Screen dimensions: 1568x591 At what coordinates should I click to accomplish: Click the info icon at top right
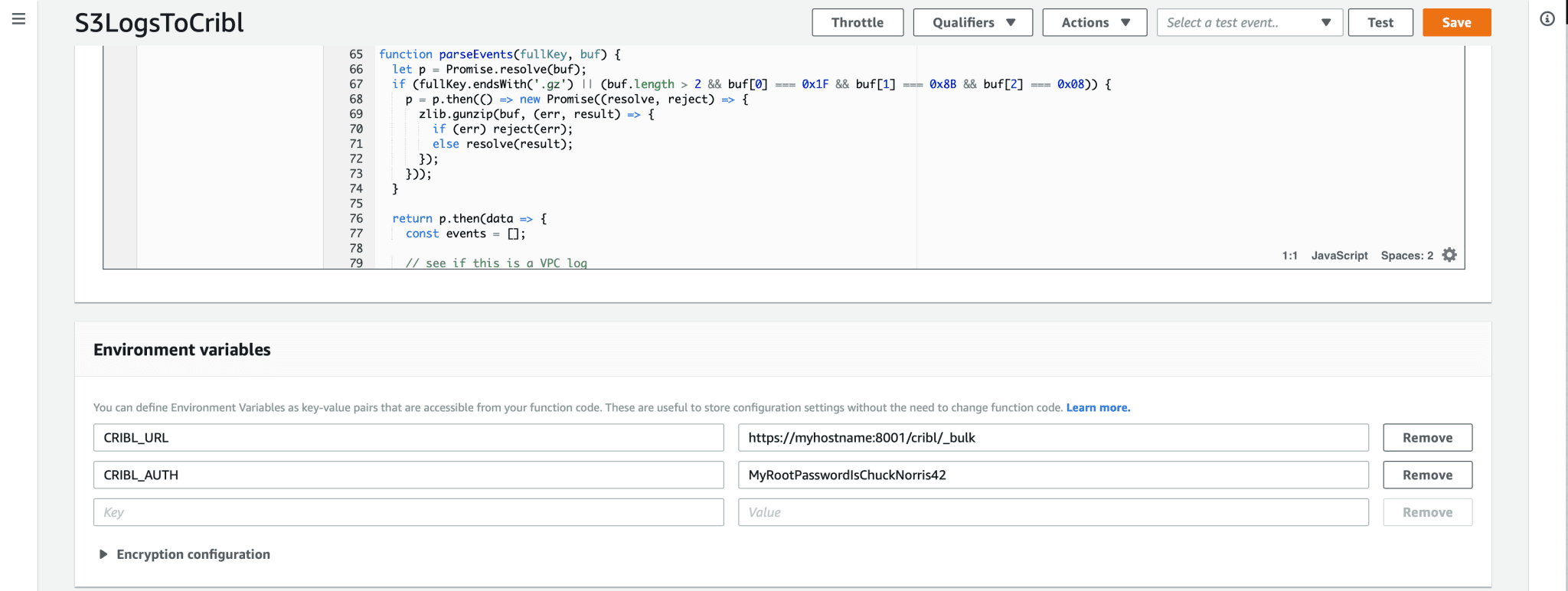coord(1547,19)
